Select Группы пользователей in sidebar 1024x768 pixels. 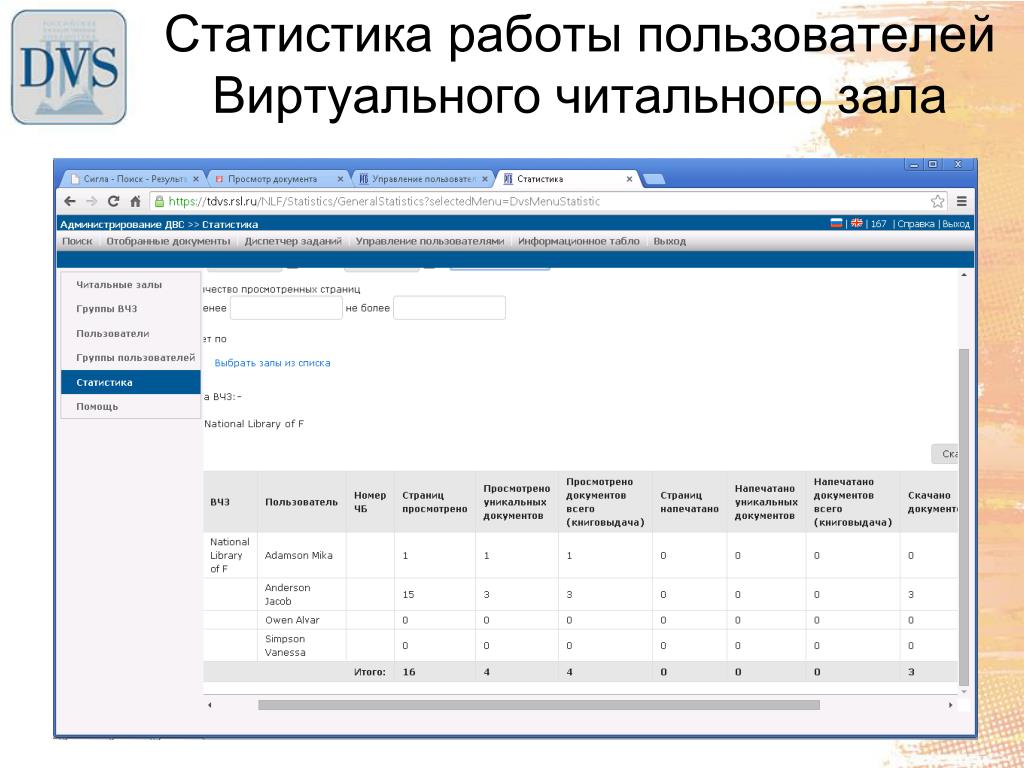point(135,357)
